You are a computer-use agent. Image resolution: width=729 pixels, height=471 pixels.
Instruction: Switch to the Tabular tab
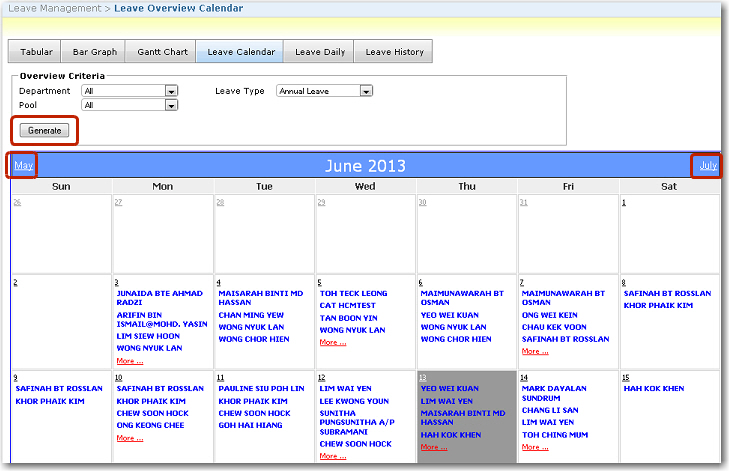coord(34,52)
